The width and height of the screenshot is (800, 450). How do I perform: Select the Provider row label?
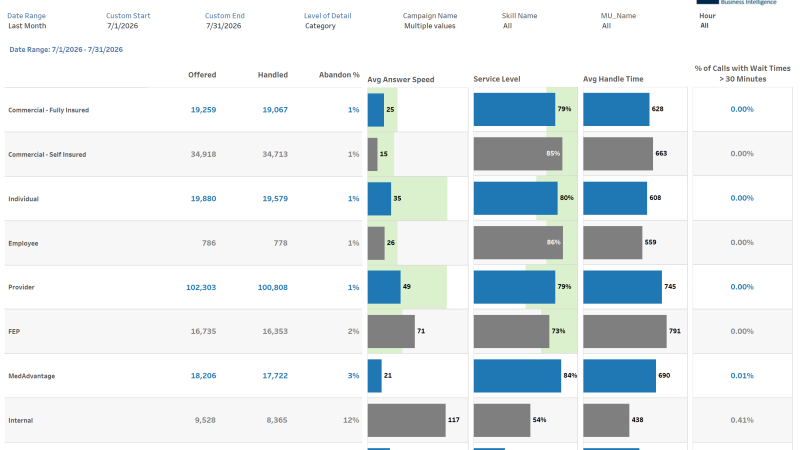pyautogui.click(x=21, y=287)
